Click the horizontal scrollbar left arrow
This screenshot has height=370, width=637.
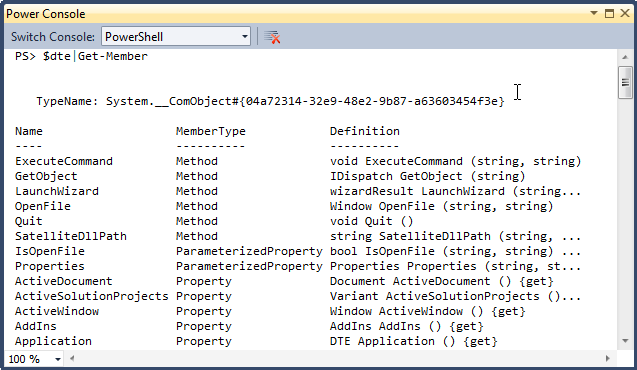point(72,359)
